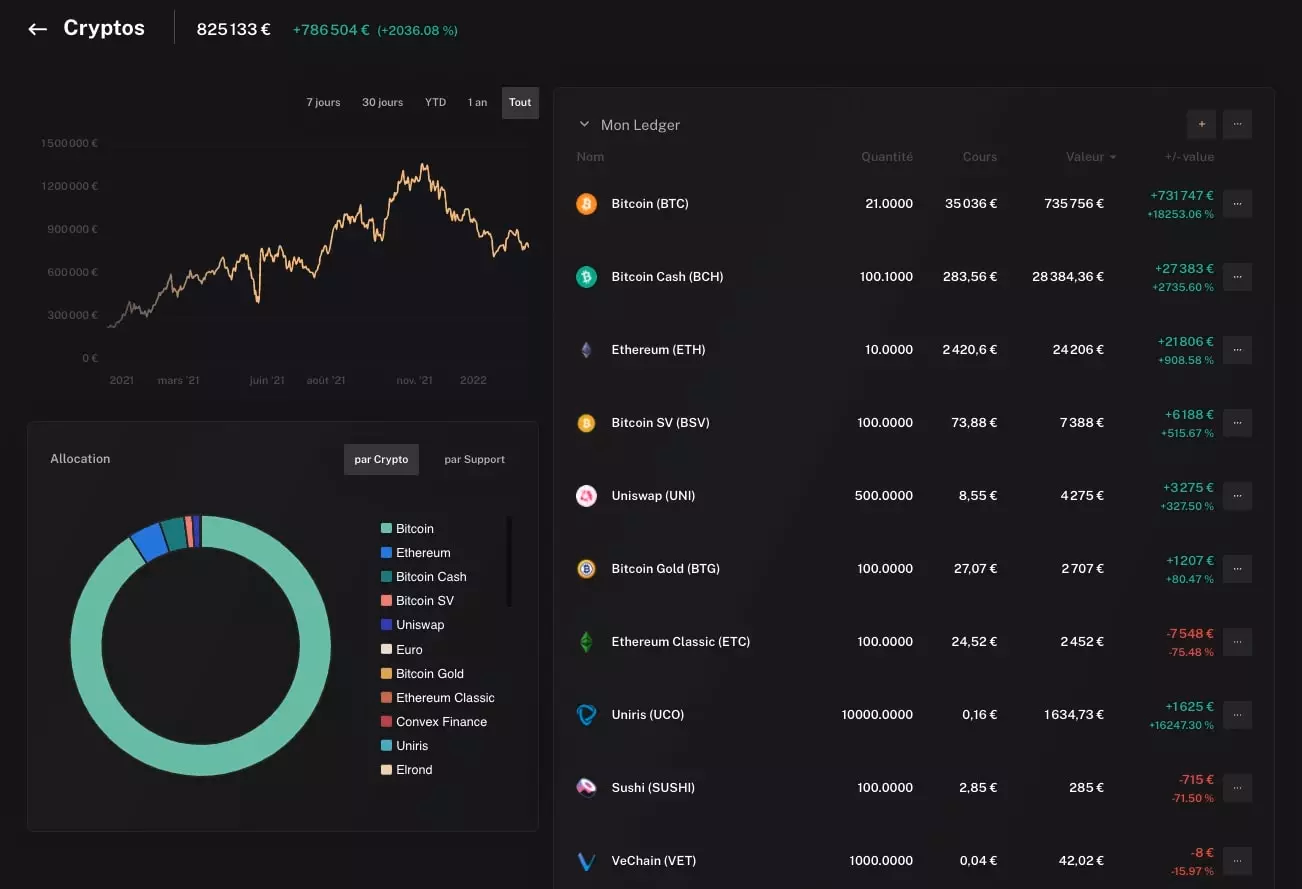Switch allocation view to par Support
This screenshot has width=1302, height=889.
pos(474,459)
